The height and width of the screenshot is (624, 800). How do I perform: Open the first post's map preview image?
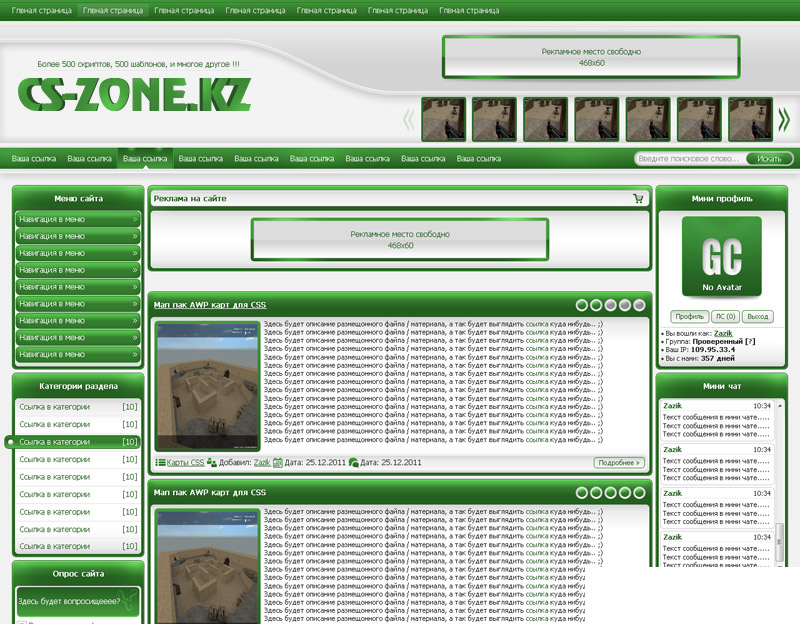click(208, 386)
